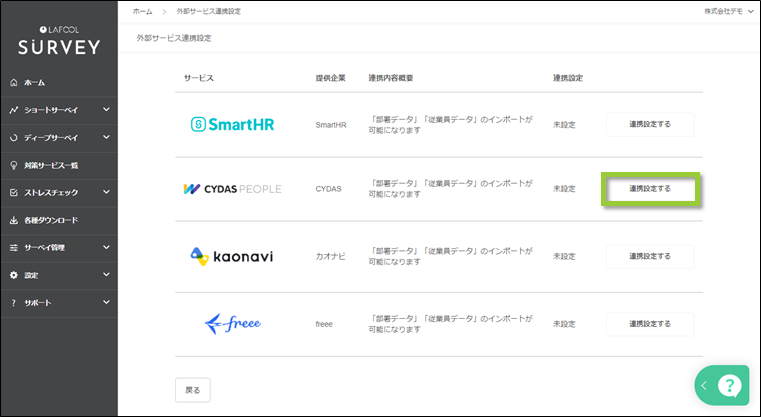
Task: Click the 対策サービス一覧 lightbulb icon
Action: coord(13,165)
